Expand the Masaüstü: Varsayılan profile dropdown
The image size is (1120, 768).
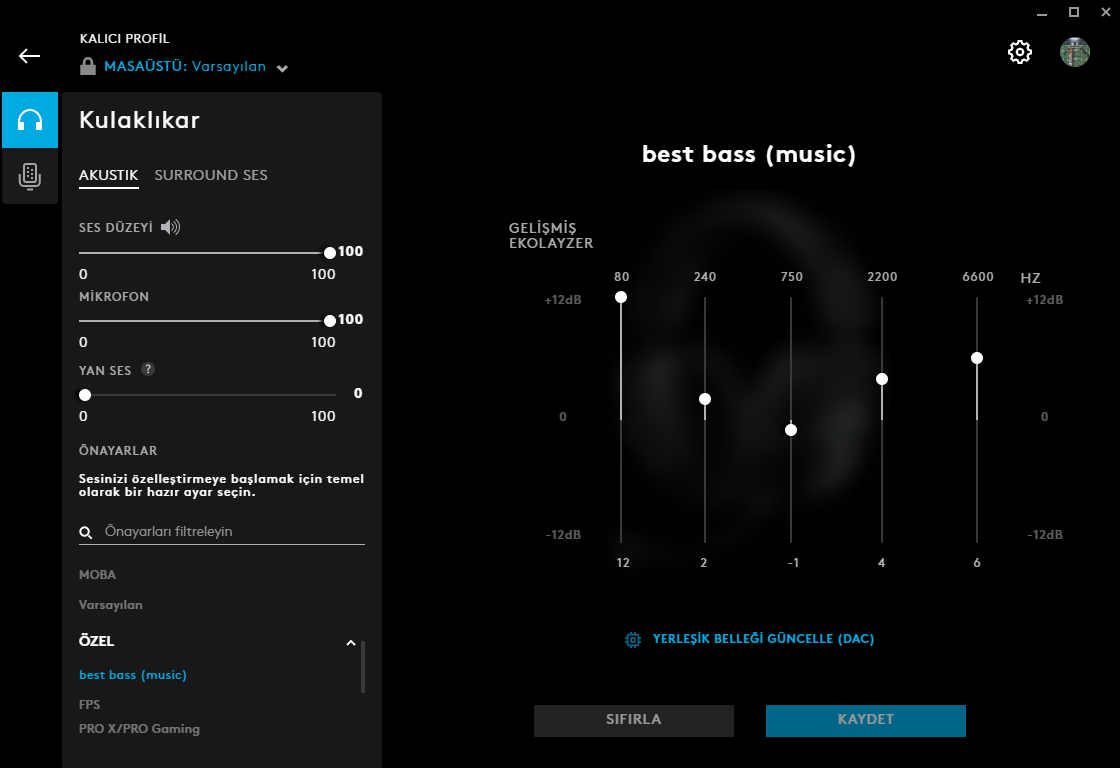(x=282, y=69)
